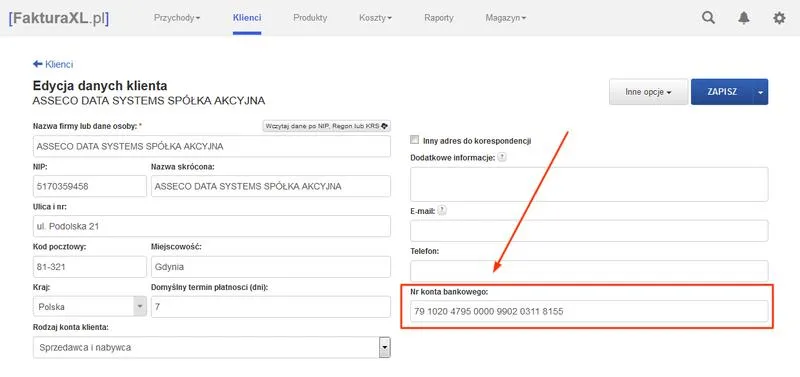This screenshot has width=800, height=377.
Task: Click the Domyślny termin płatności field
Action: click(x=271, y=307)
